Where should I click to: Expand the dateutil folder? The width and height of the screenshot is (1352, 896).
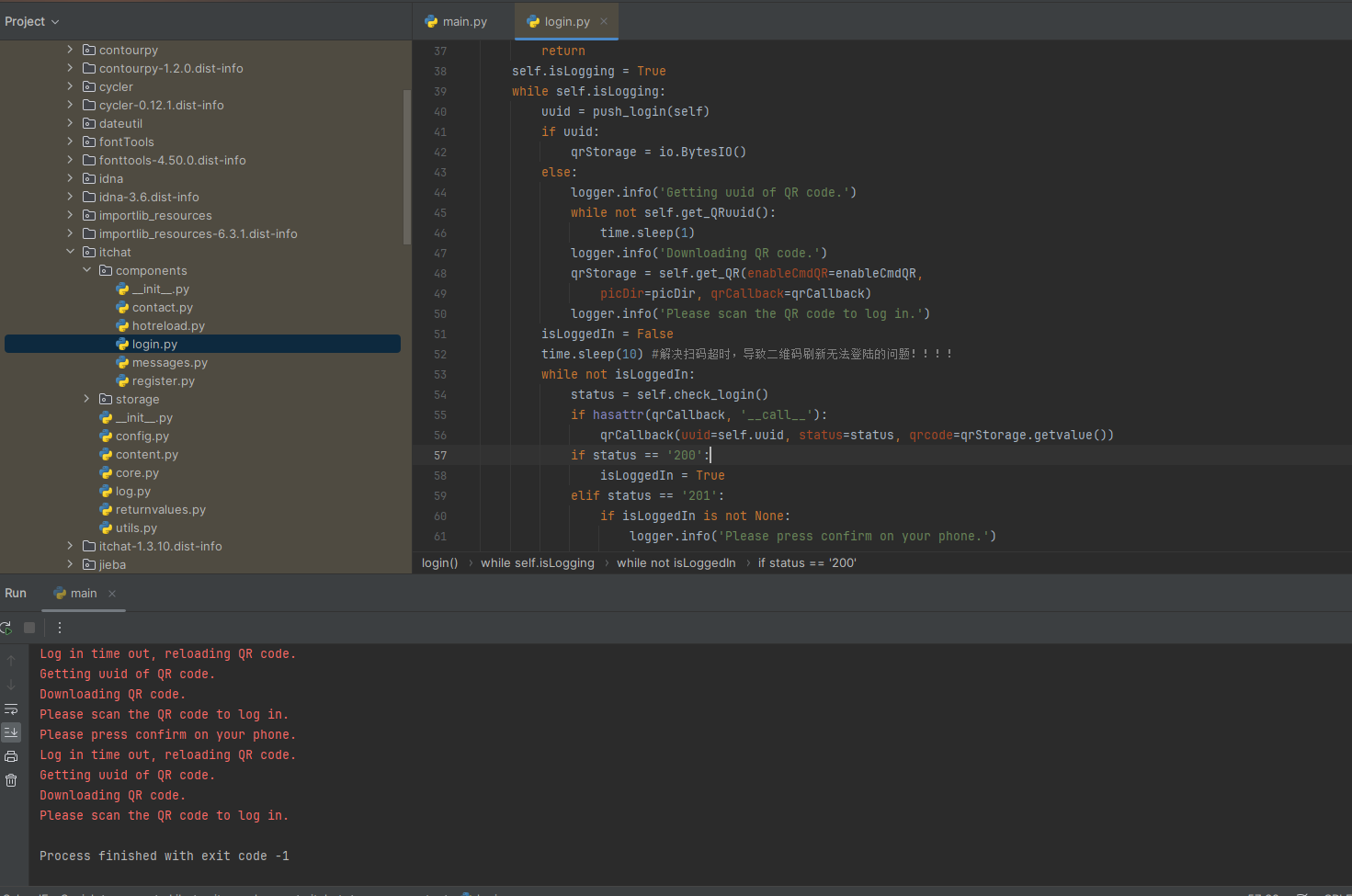pos(70,123)
